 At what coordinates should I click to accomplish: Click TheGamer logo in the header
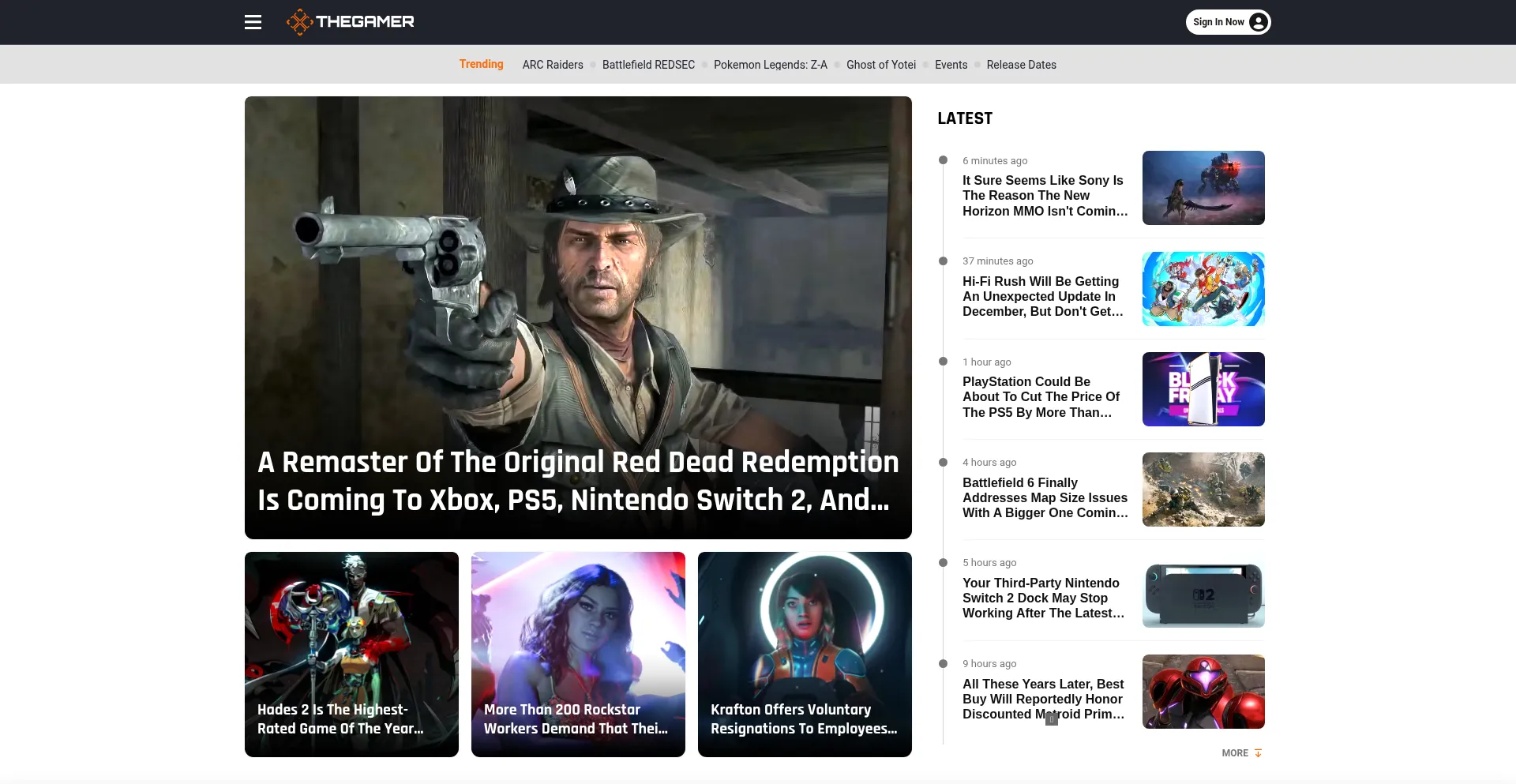pyautogui.click(x=351, y=22)
